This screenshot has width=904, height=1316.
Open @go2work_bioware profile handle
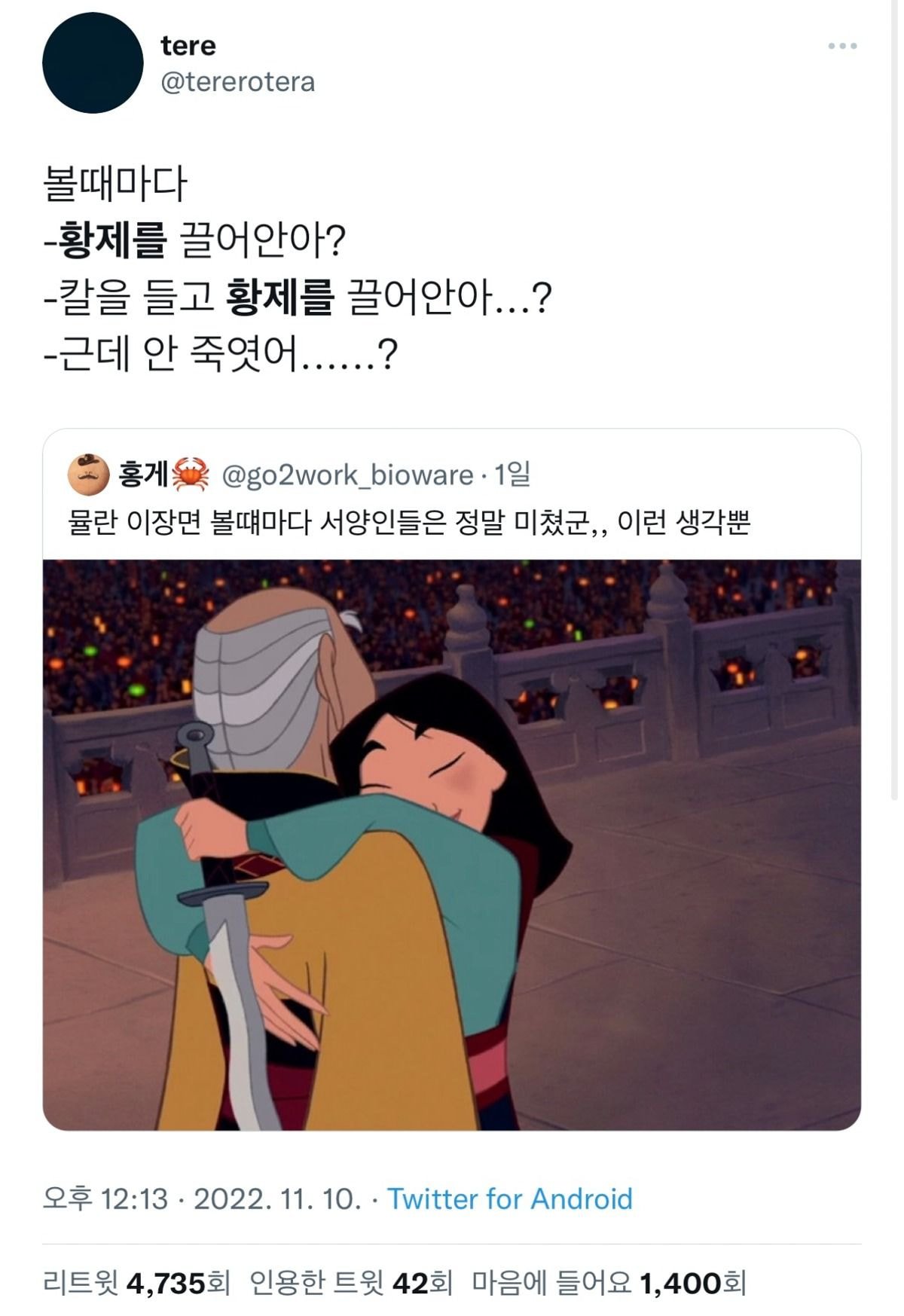(x=347, y=475)
